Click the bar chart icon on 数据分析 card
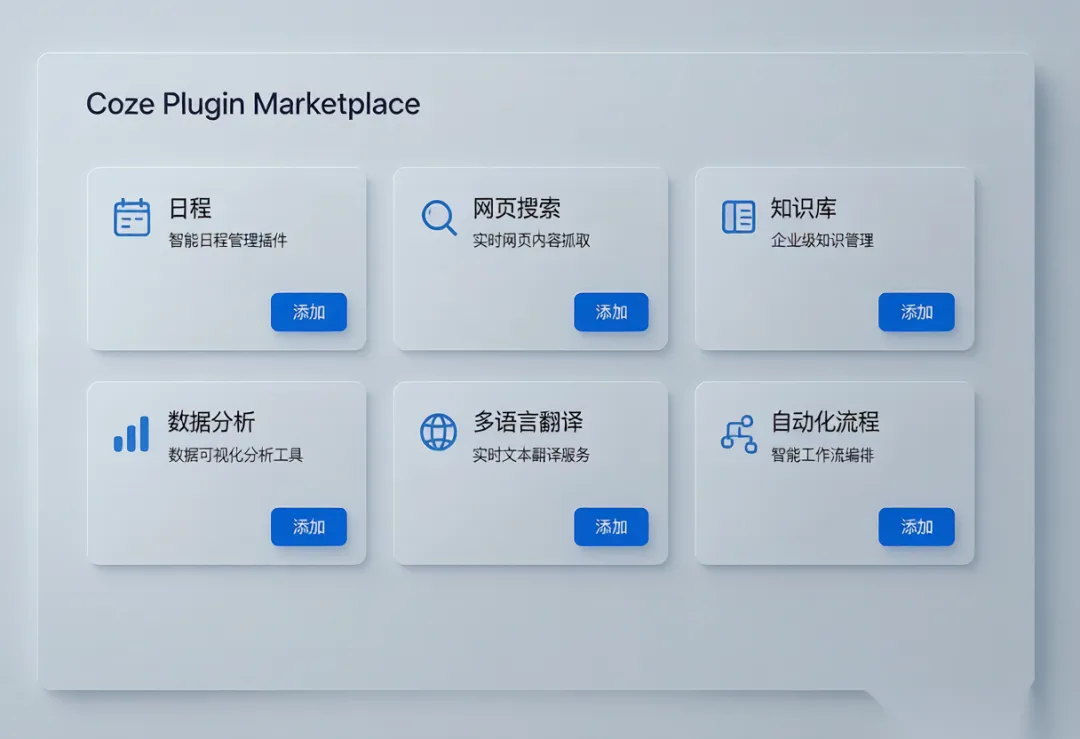Image resolution: width=1080 pixels, height=739 pixels. pos(131,433)
